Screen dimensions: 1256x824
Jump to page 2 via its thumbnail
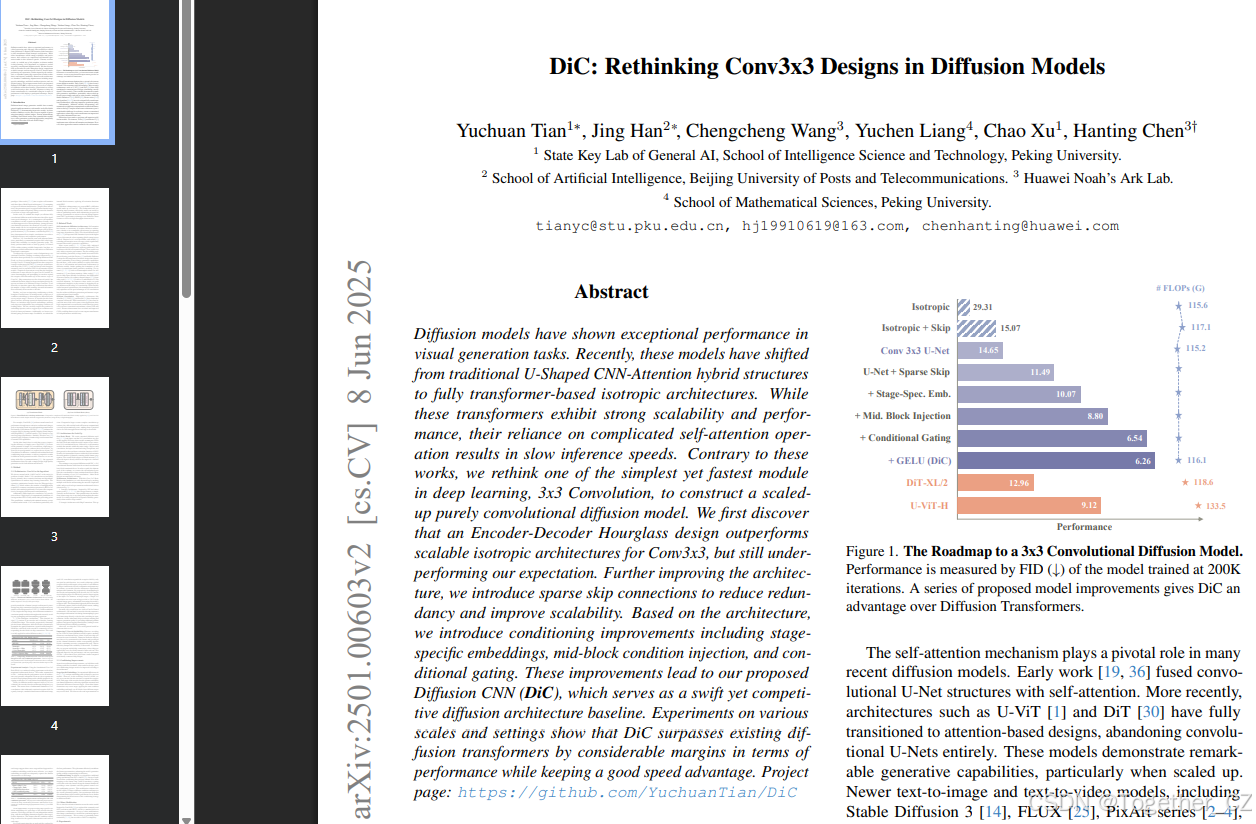tap(56, 258)
